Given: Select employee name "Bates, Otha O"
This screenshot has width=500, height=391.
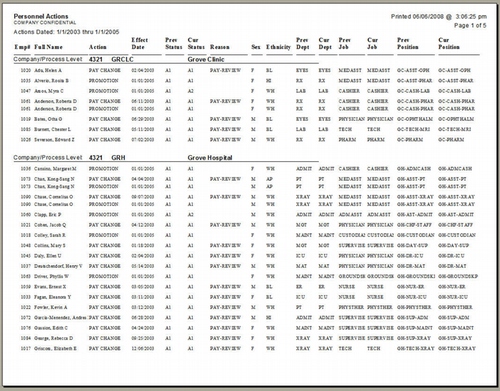Looking at the screenshot, I should click(x=48, y=119).
